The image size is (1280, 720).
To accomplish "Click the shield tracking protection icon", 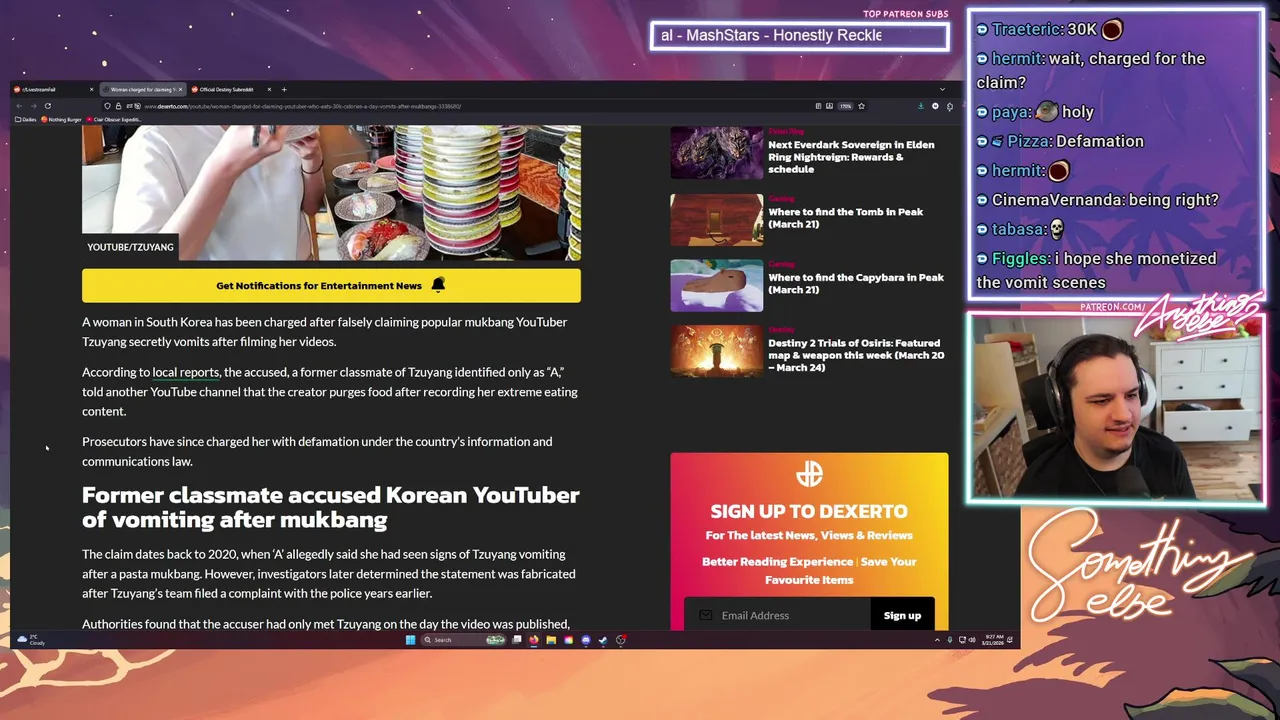I will click(x=107, y=106).
